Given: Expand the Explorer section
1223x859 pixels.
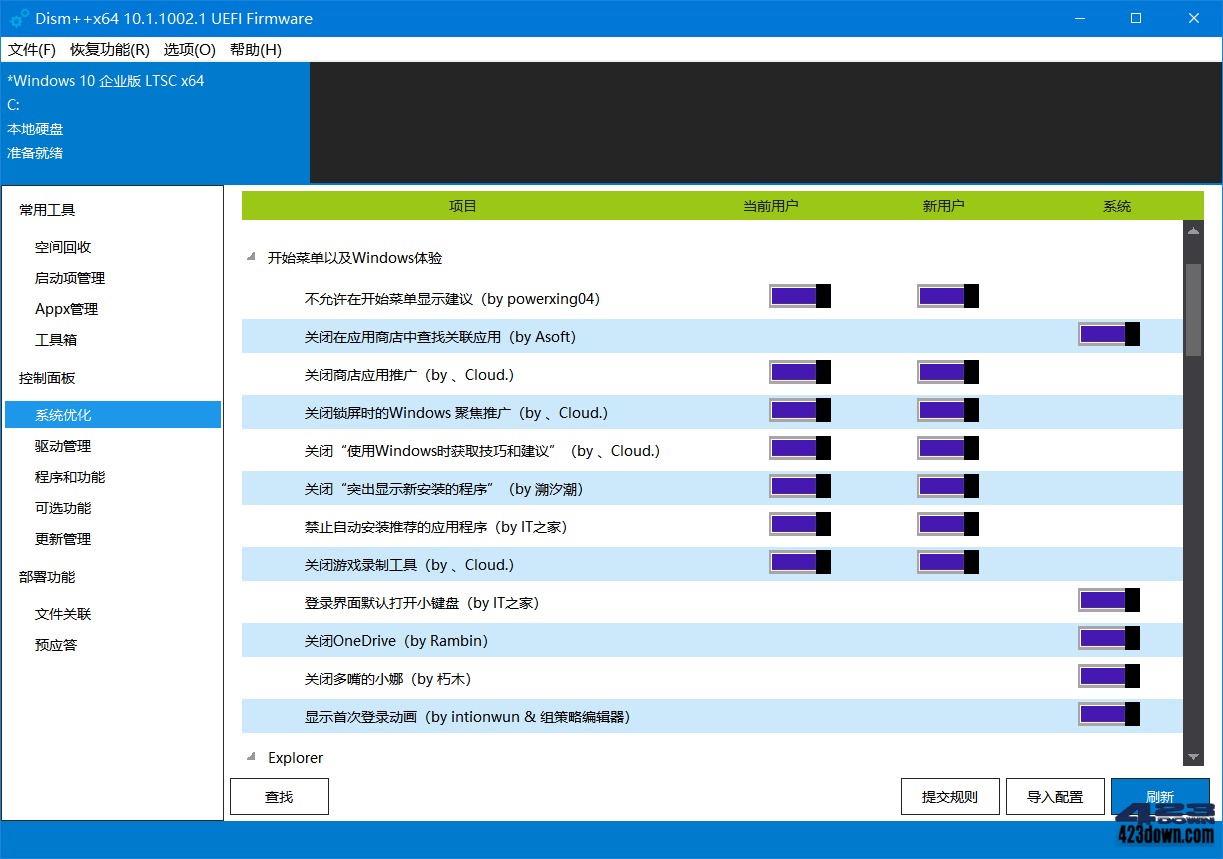Looking at the screenshot, I should [x=250, y=757].
